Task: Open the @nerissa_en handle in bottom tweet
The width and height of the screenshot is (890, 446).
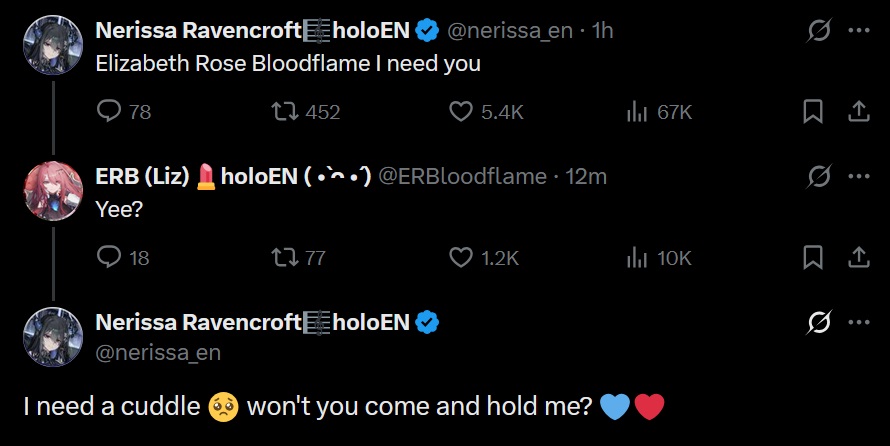Action: click(157, 352)
